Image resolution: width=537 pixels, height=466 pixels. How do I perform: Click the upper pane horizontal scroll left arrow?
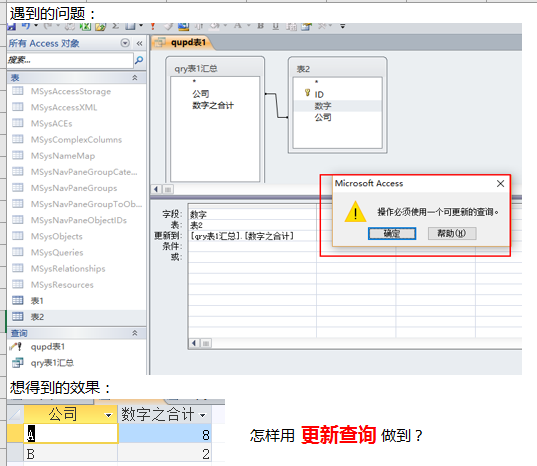click(156, 189)
